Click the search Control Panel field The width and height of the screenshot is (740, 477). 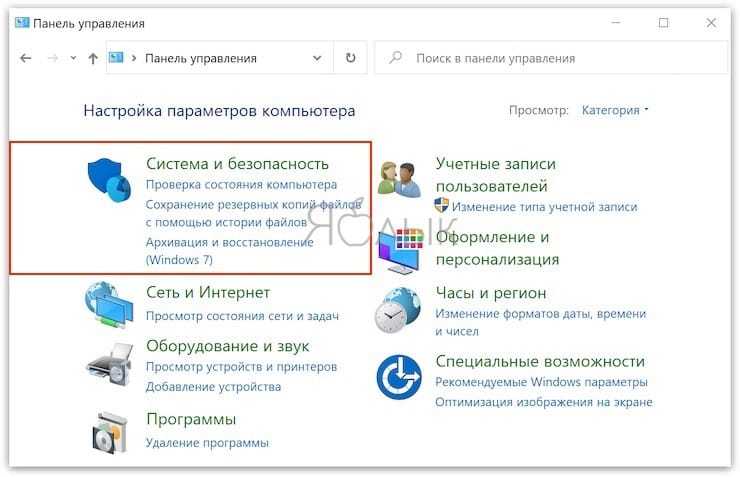[551, 58]
